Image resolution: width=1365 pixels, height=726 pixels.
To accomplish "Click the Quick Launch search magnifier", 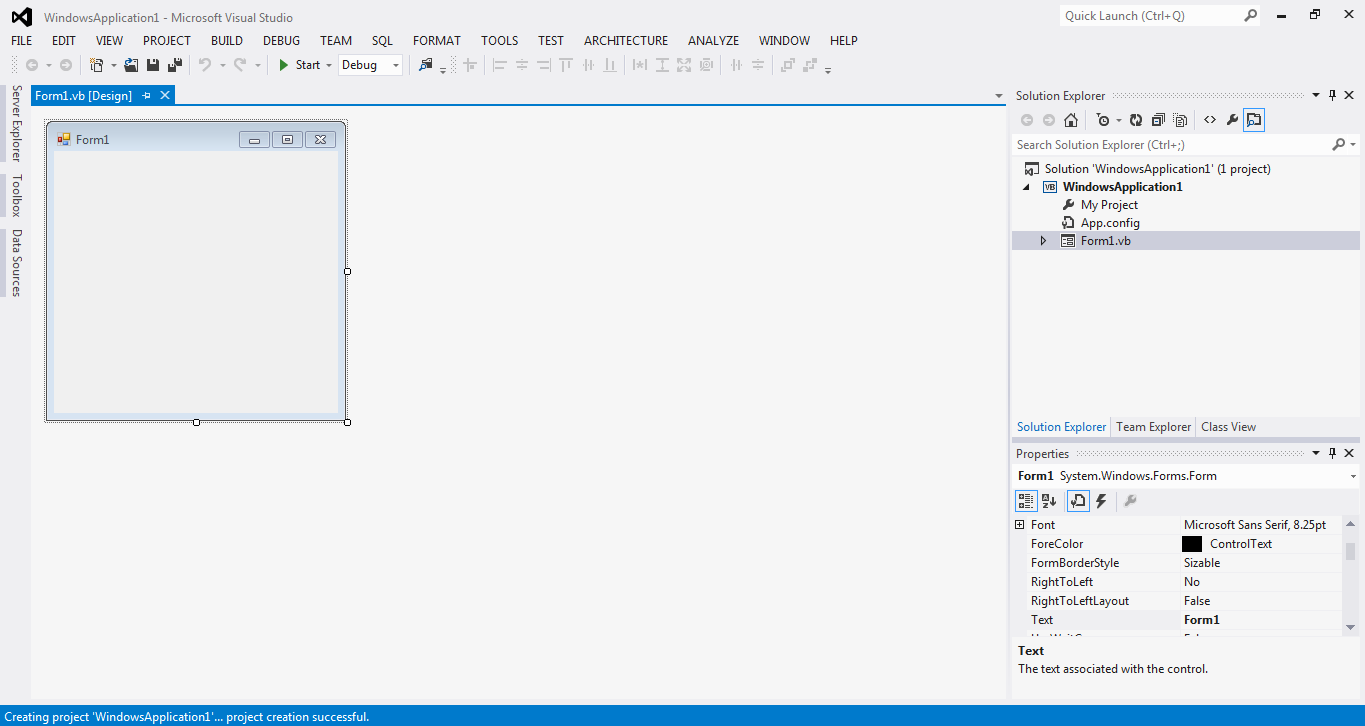I will click(1251, 15).
